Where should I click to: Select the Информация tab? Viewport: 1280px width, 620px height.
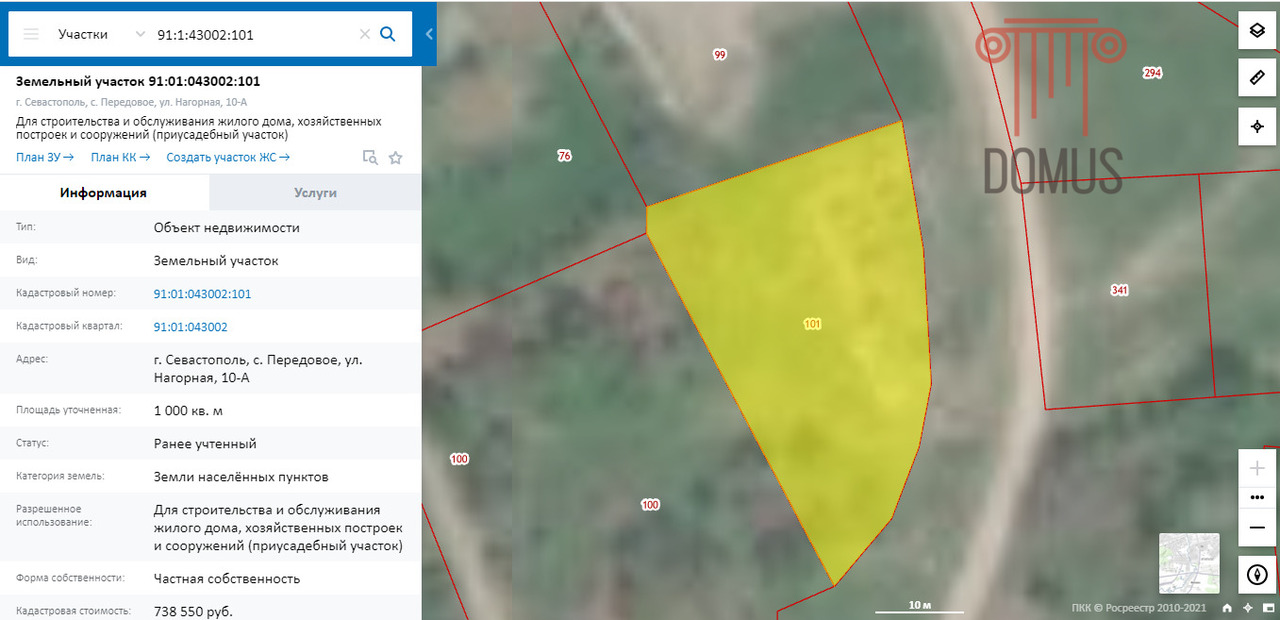103,193
